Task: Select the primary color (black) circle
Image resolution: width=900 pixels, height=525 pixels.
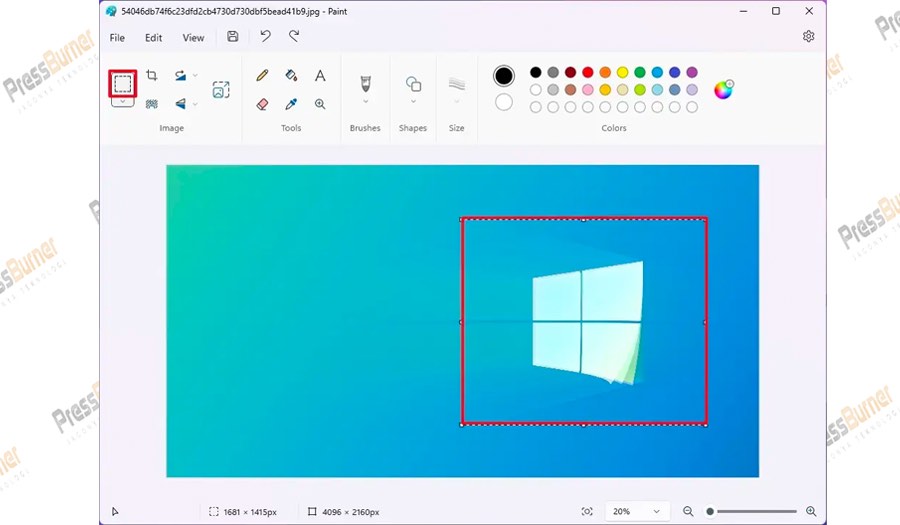Action: click(504, 76)
